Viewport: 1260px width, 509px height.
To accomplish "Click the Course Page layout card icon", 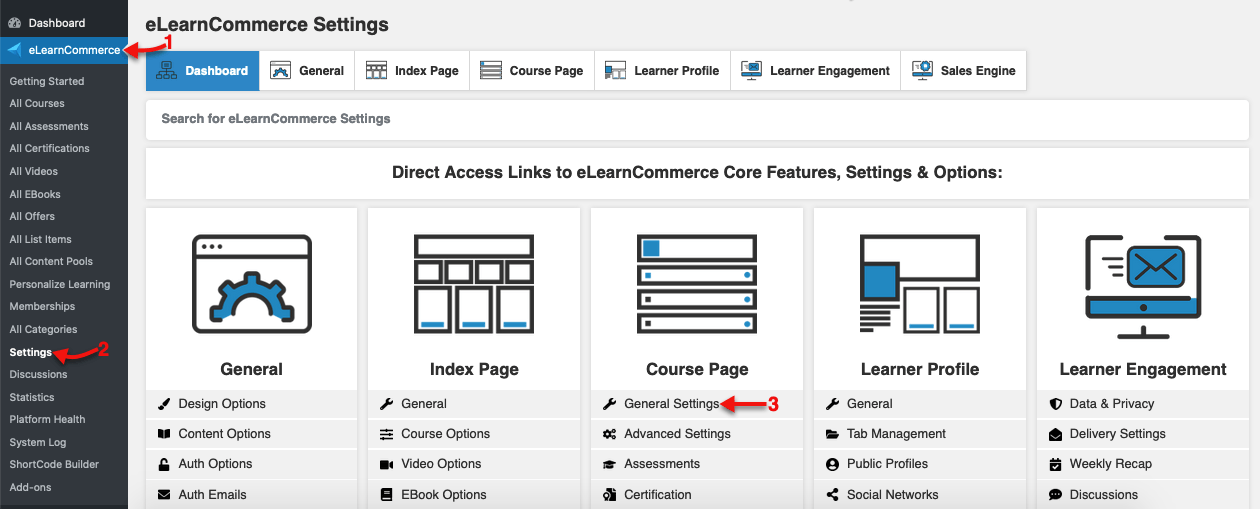I will tap(697, 285).
